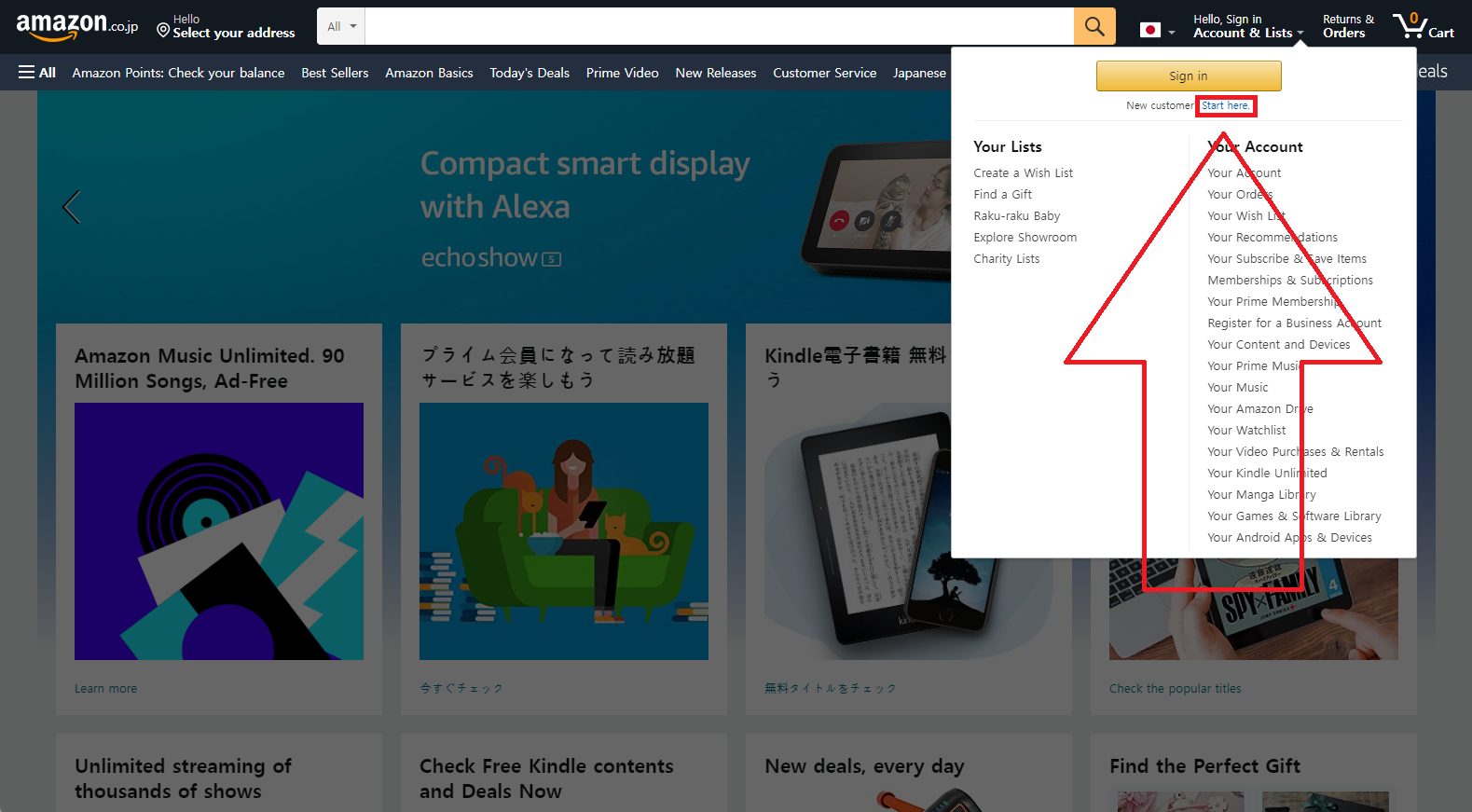Click the Prime reading sofa illustration
Viewport: 1472px width, 812px height.
564,531
